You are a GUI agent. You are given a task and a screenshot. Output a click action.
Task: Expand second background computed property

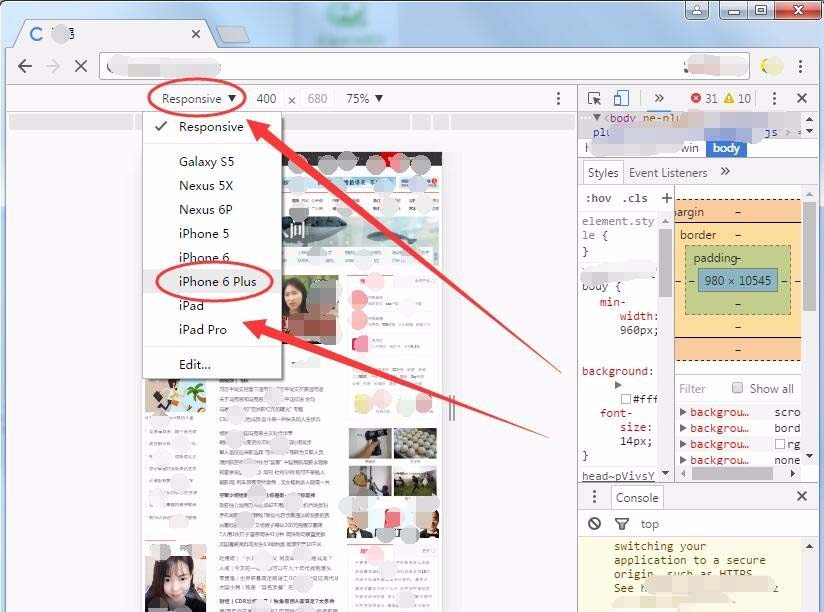pyautogui.click(x=683, y=428)
